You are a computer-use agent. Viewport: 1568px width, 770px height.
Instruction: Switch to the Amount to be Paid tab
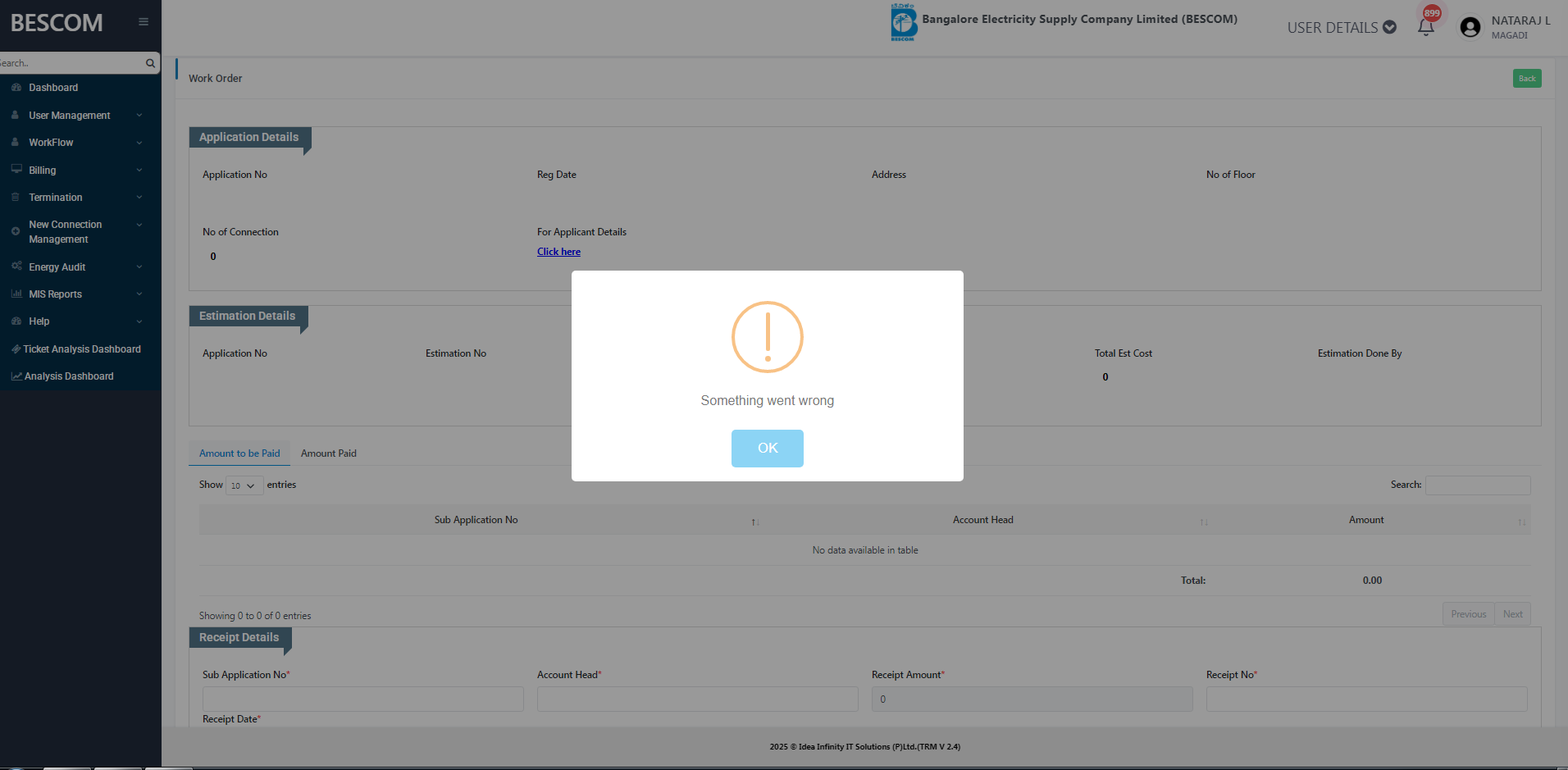click(x=239, y=453)
